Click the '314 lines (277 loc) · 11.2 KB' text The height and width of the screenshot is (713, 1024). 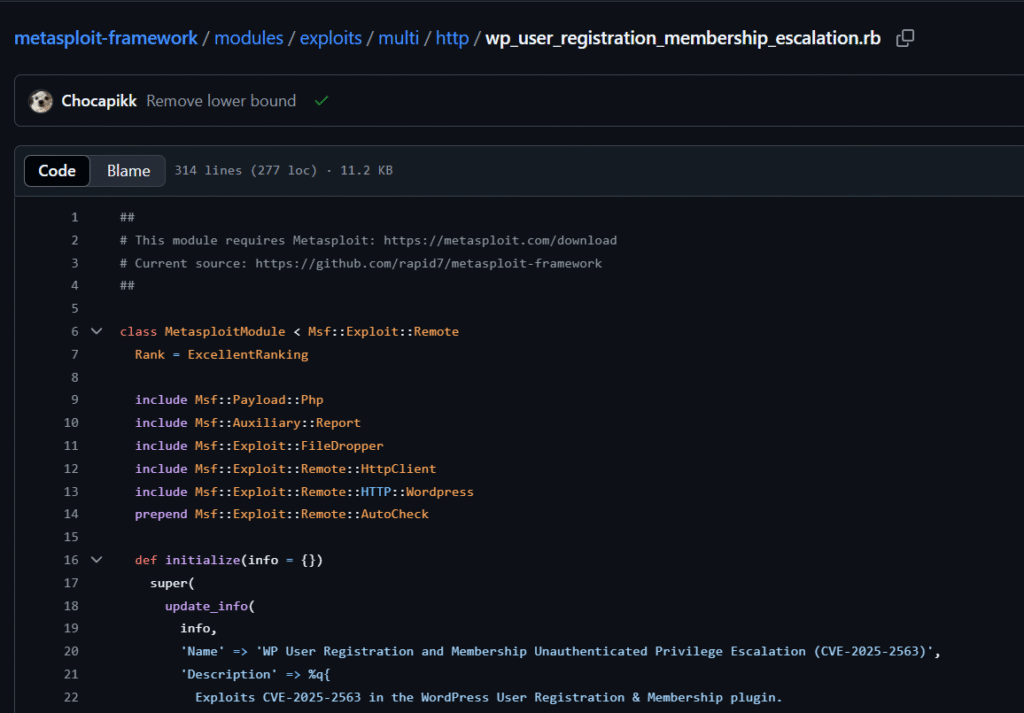(x=283, y=171)
